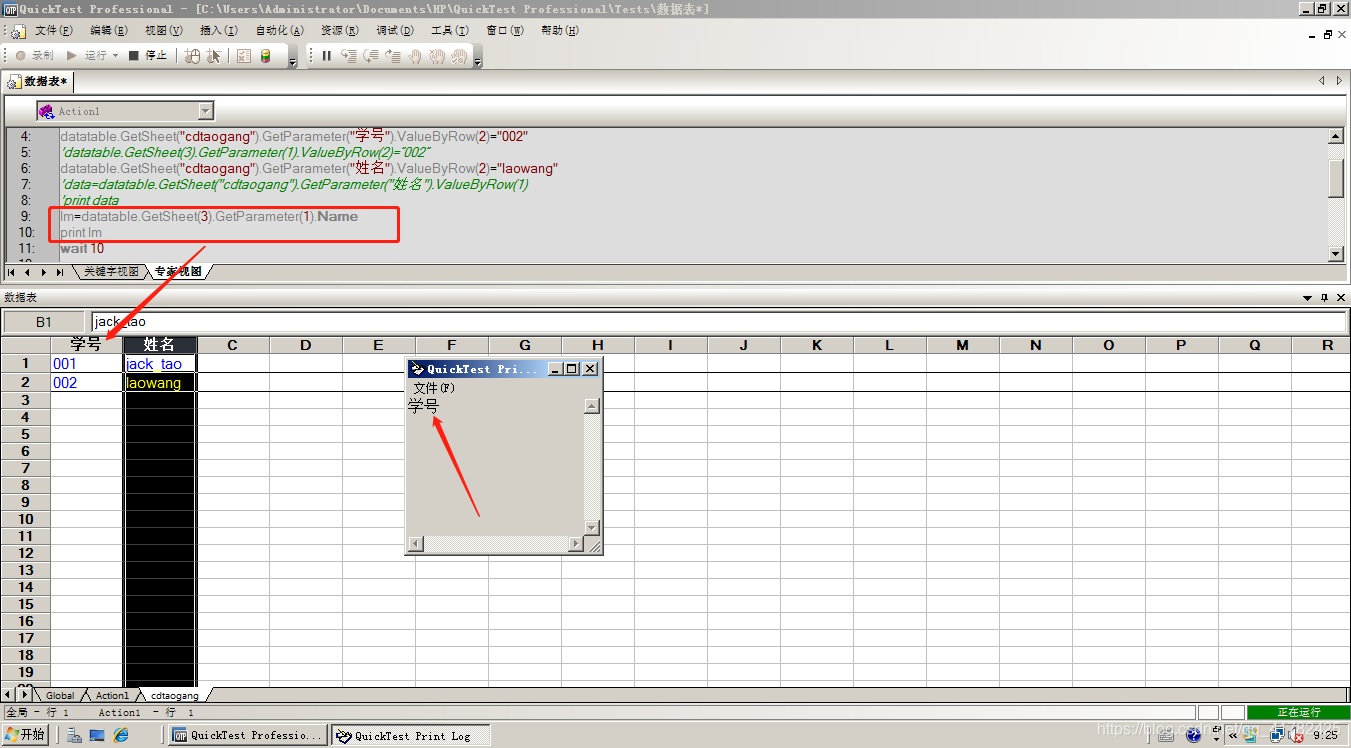Switch to the Action1 sheet tab
Screen dimensions: 1351x748
(112, 695)
